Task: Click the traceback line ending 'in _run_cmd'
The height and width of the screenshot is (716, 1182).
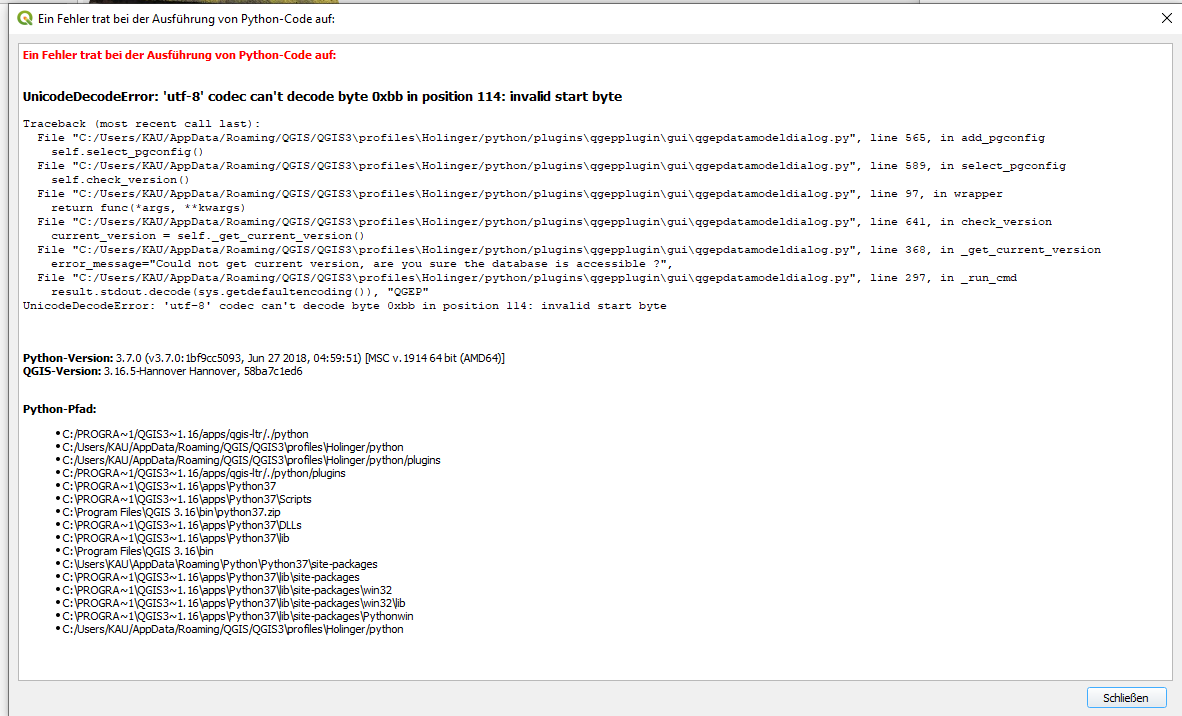Action: (x=527, y=277)
